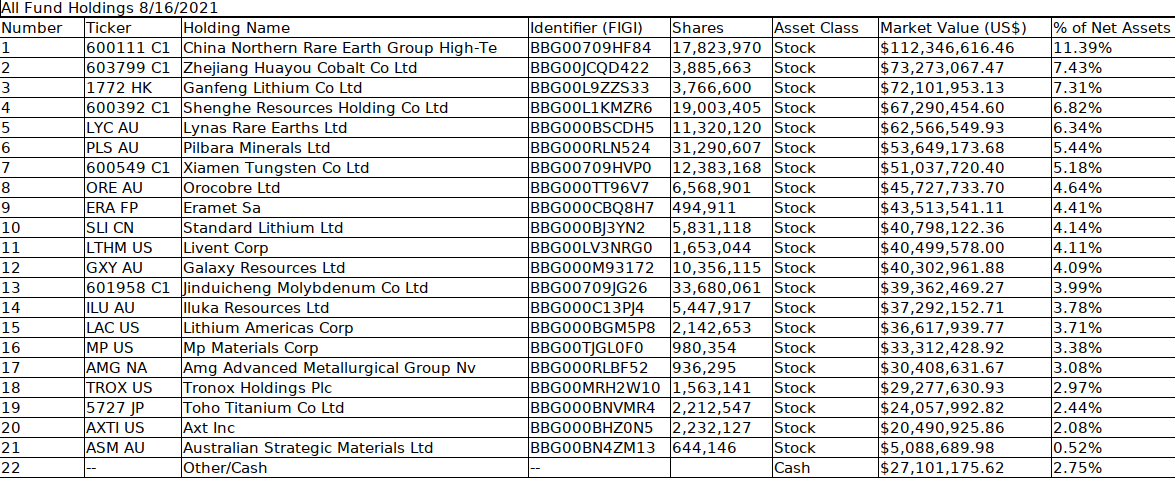Screen dimensions: 1175x496
Task: Select the Tronox Holdings Plc cell
Action: (354, 387)
